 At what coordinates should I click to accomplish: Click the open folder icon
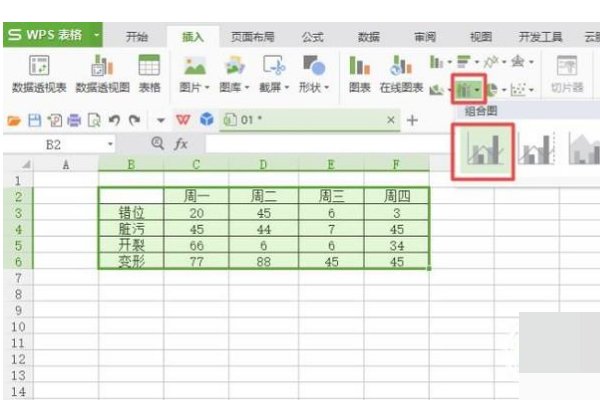(14, 121)
